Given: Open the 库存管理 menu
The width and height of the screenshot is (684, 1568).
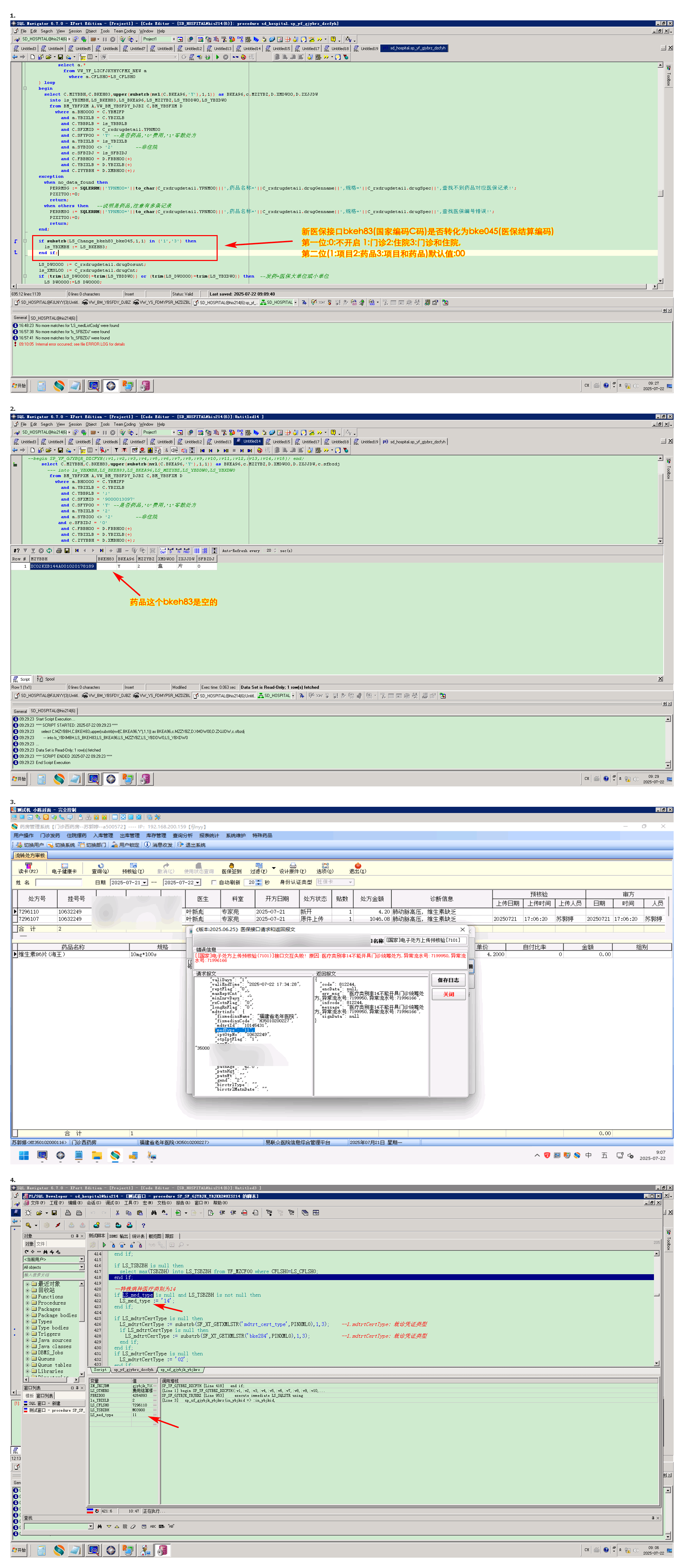Looking at the screenshot, I should (x=156, y=835).
